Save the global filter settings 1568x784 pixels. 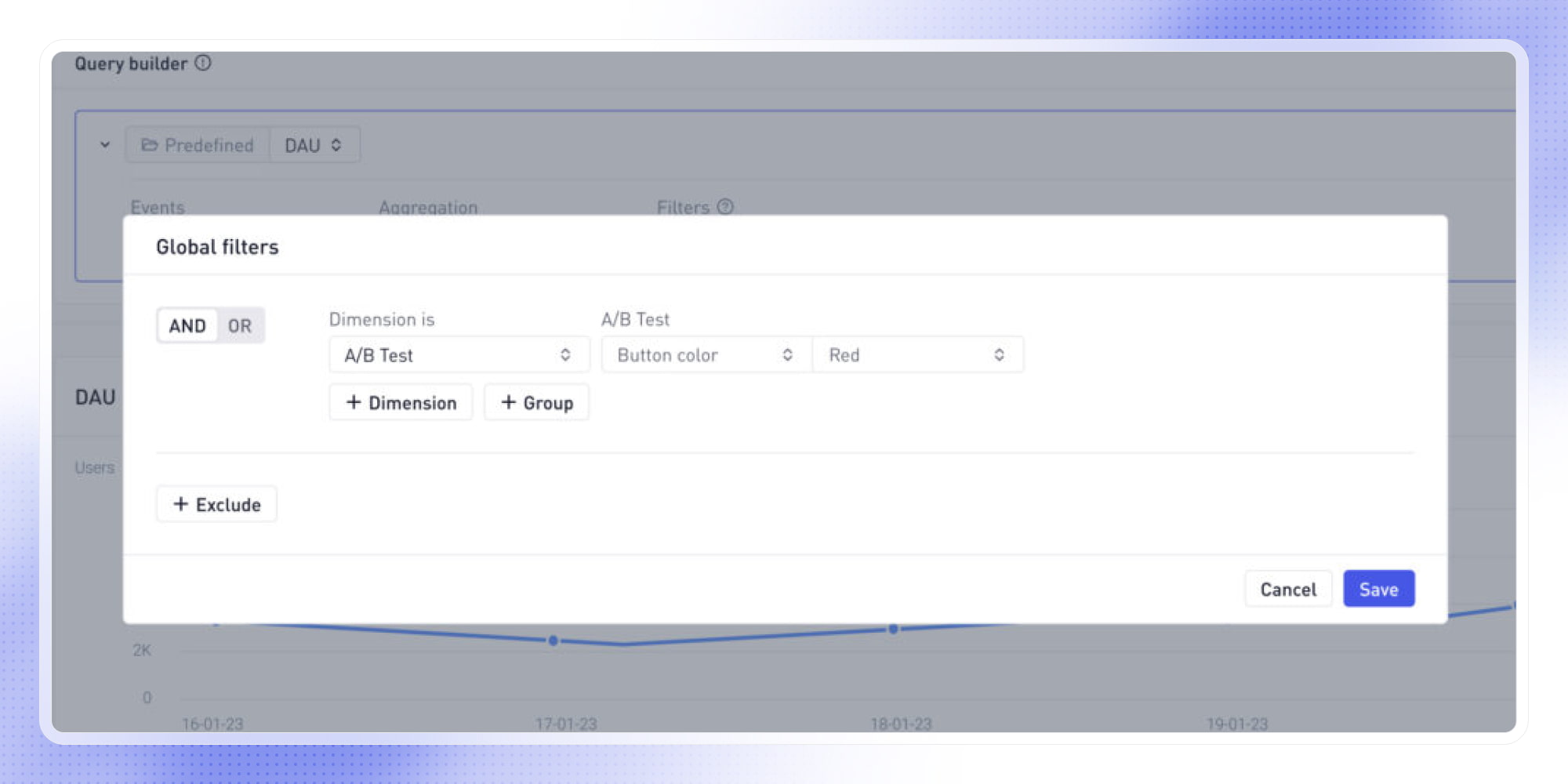coord(1378,589)
